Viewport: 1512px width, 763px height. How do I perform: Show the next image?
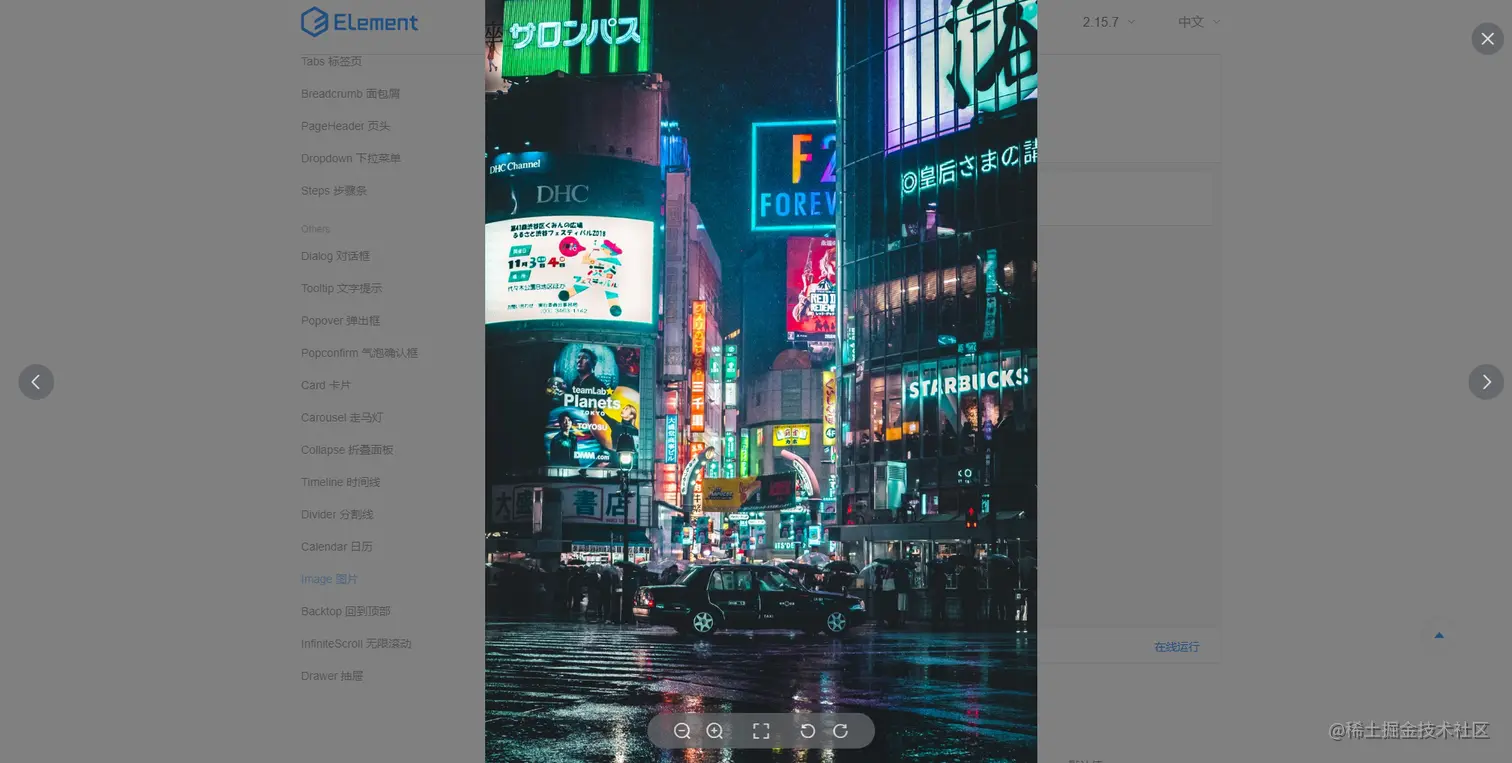click(1486, 382)
